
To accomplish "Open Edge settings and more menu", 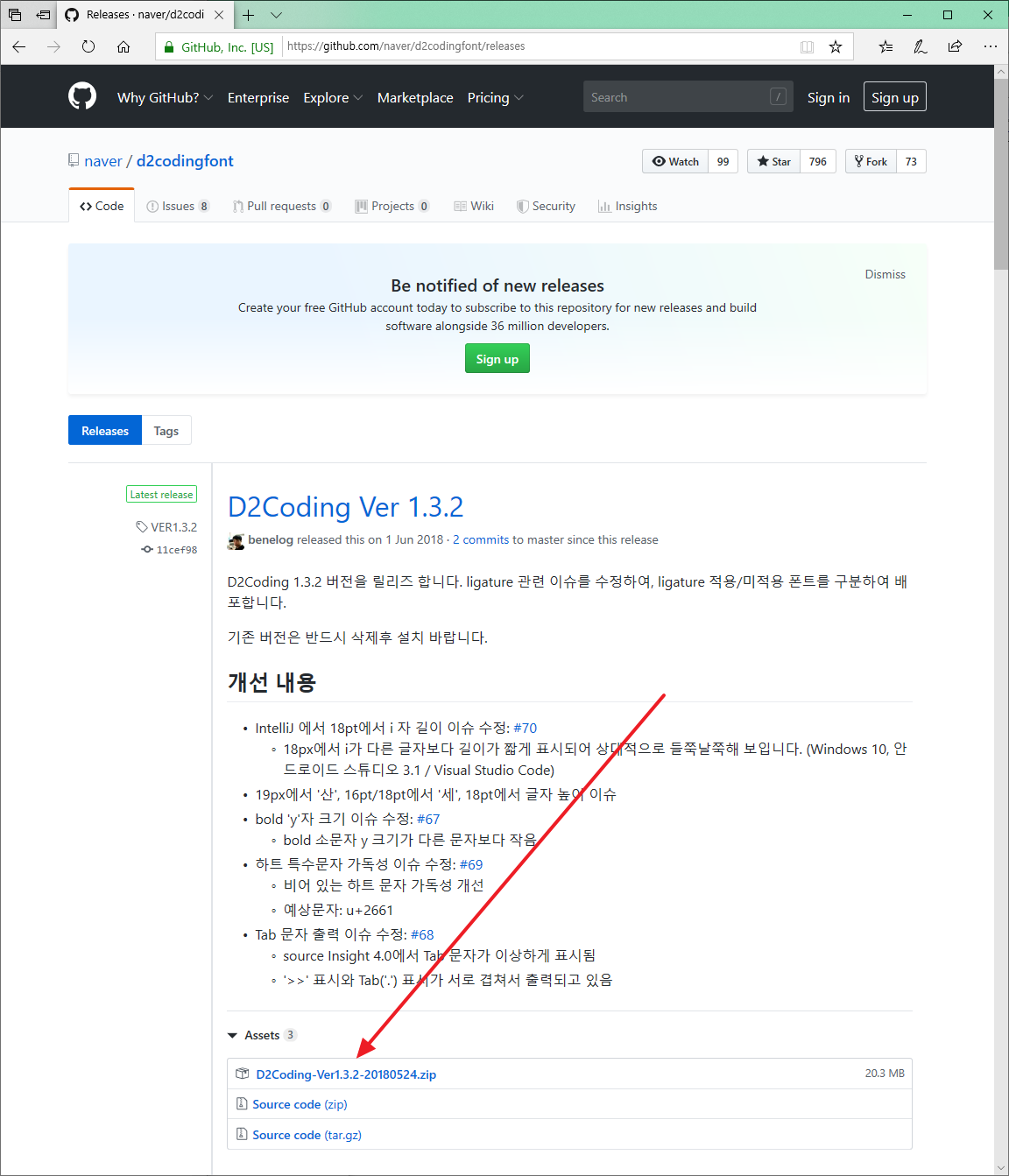I will (x=991, y=46).
